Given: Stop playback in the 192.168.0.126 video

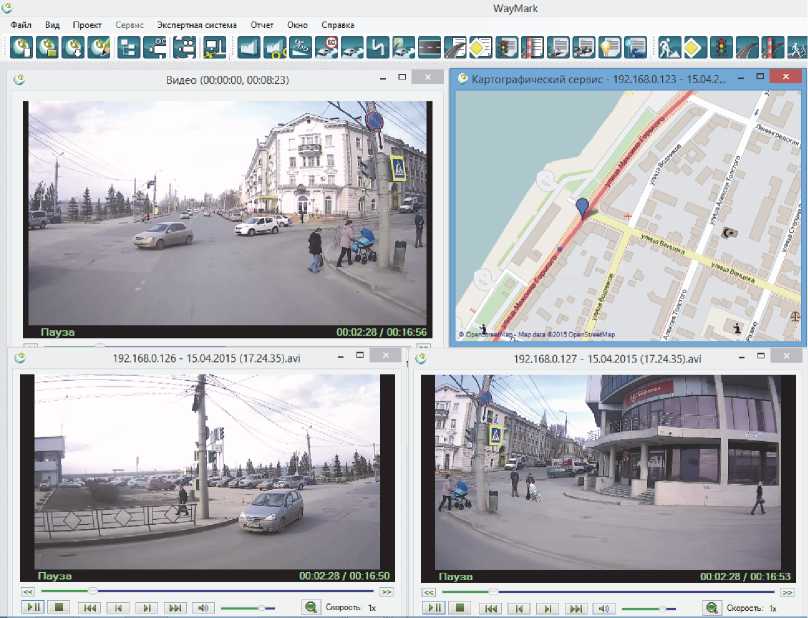Looking at the screenshot, I should (59, 607).
